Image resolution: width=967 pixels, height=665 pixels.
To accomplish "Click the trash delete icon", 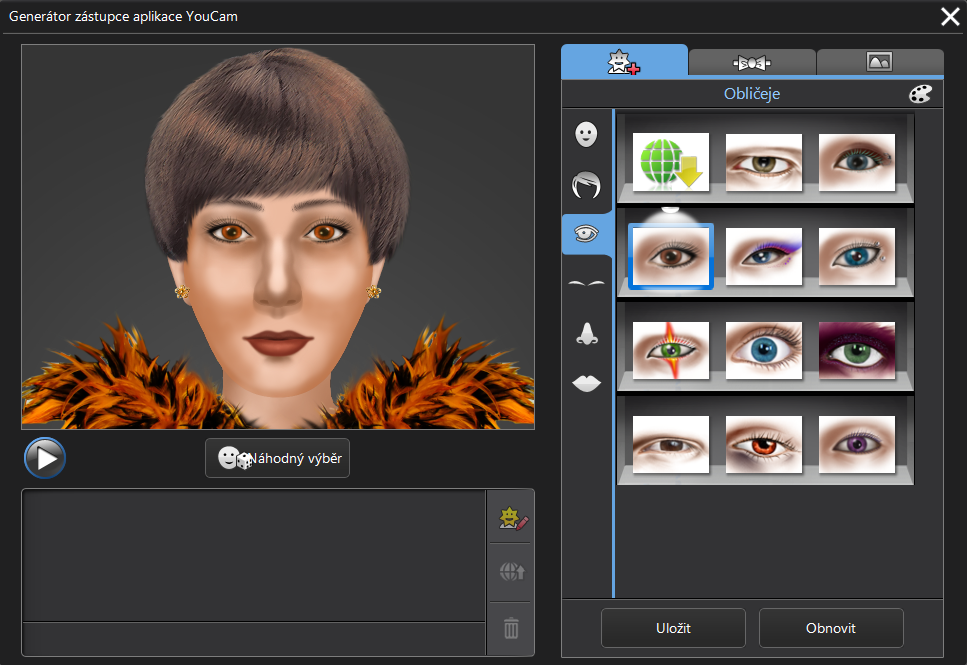I will [x=511, y=628].
